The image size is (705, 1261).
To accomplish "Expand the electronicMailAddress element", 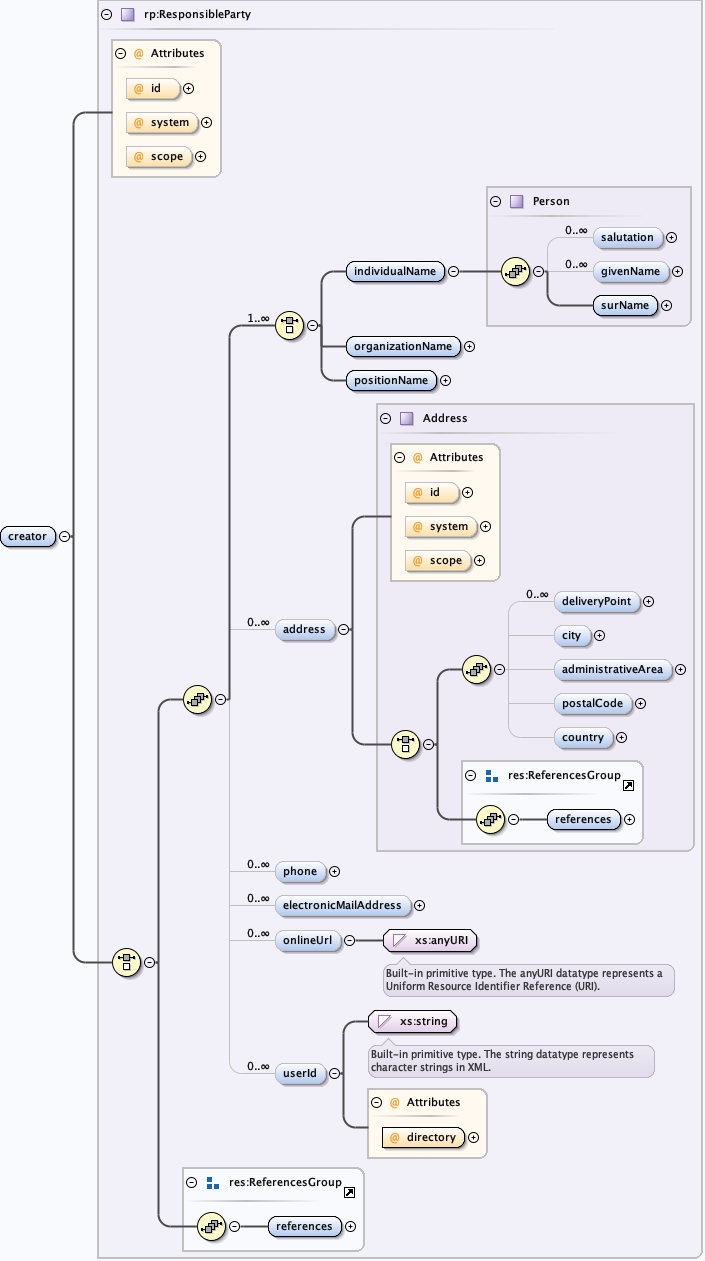I will point(420,905).
